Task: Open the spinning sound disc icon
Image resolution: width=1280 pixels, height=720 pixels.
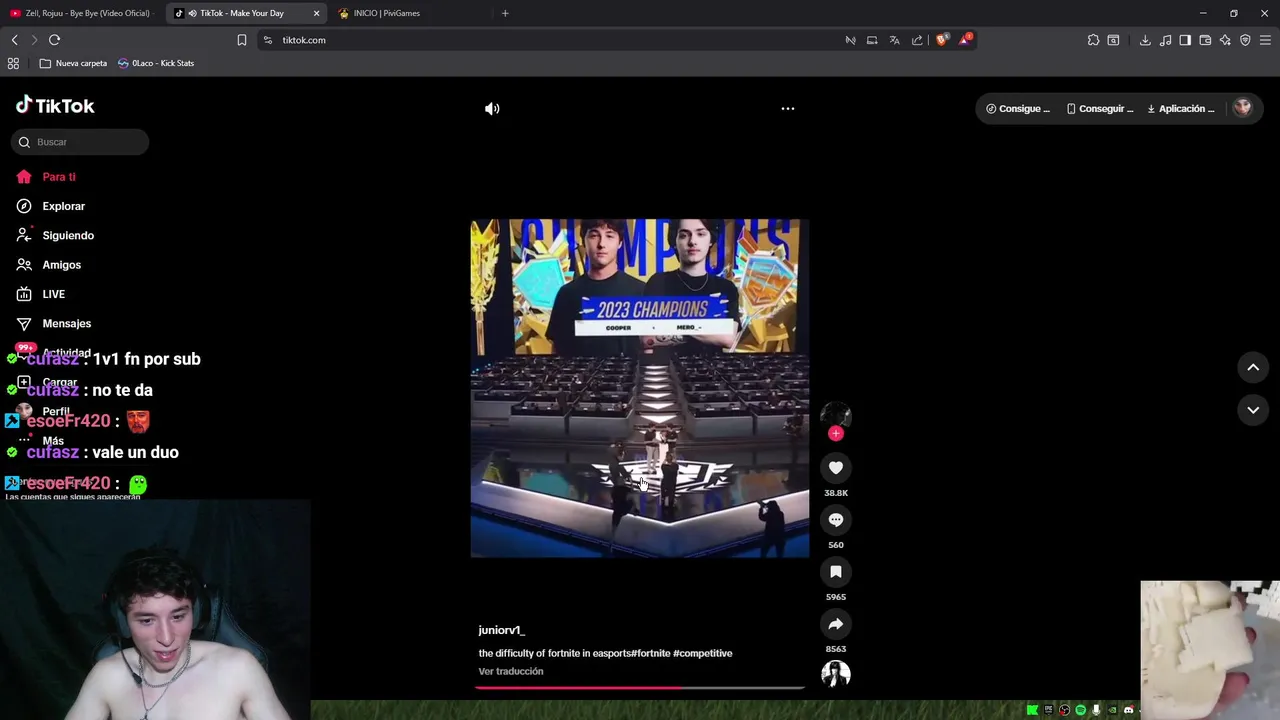Action: (836, 675)
